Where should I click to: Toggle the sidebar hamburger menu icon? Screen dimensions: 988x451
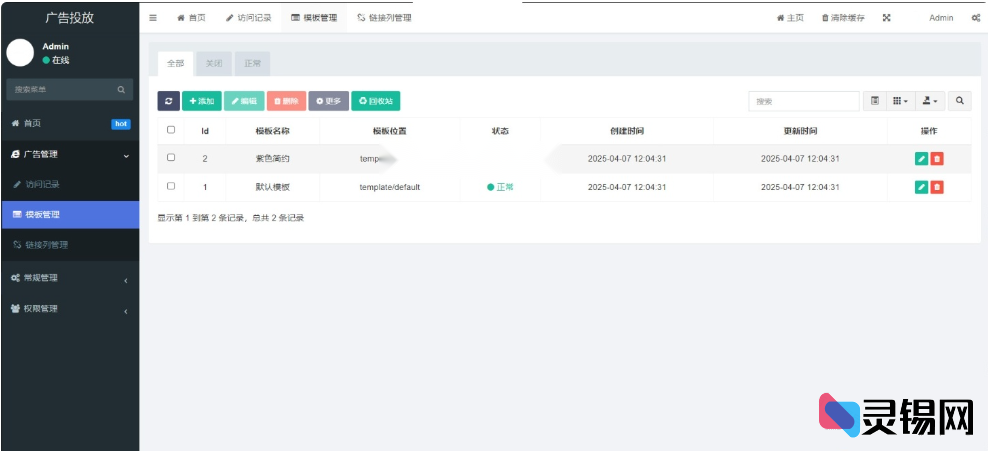(x=152, y=18)
